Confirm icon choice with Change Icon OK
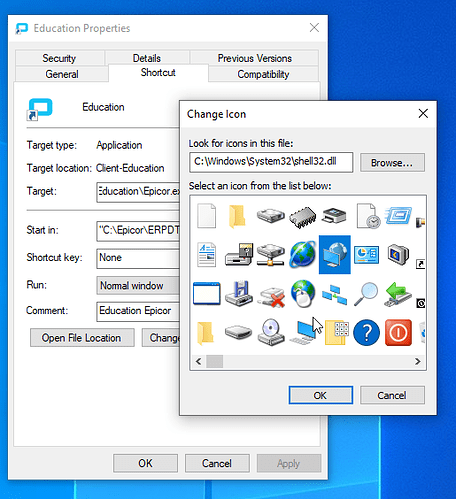Image resolution: width=456 pixels, height=499 pixels. tap(320, 395)
